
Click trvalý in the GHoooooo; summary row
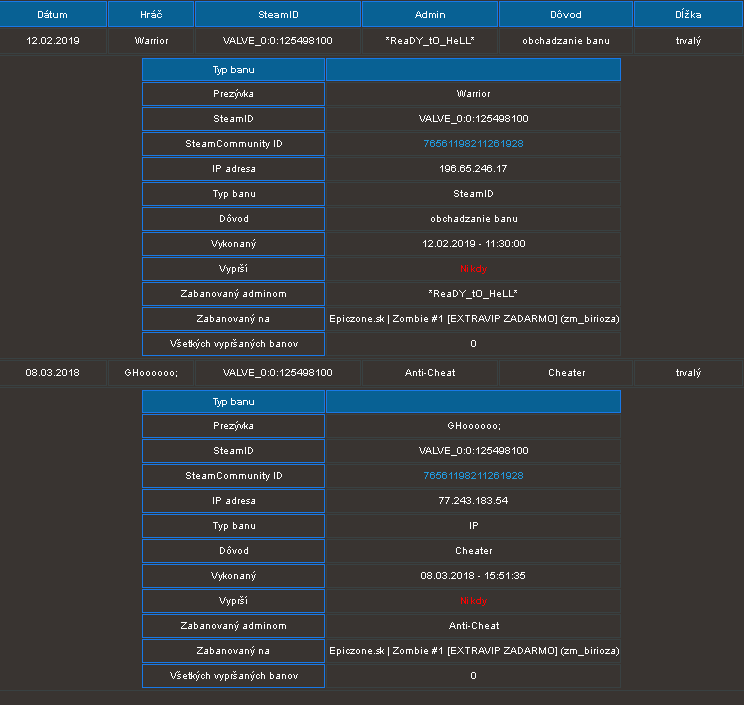[x=688, y=373]
